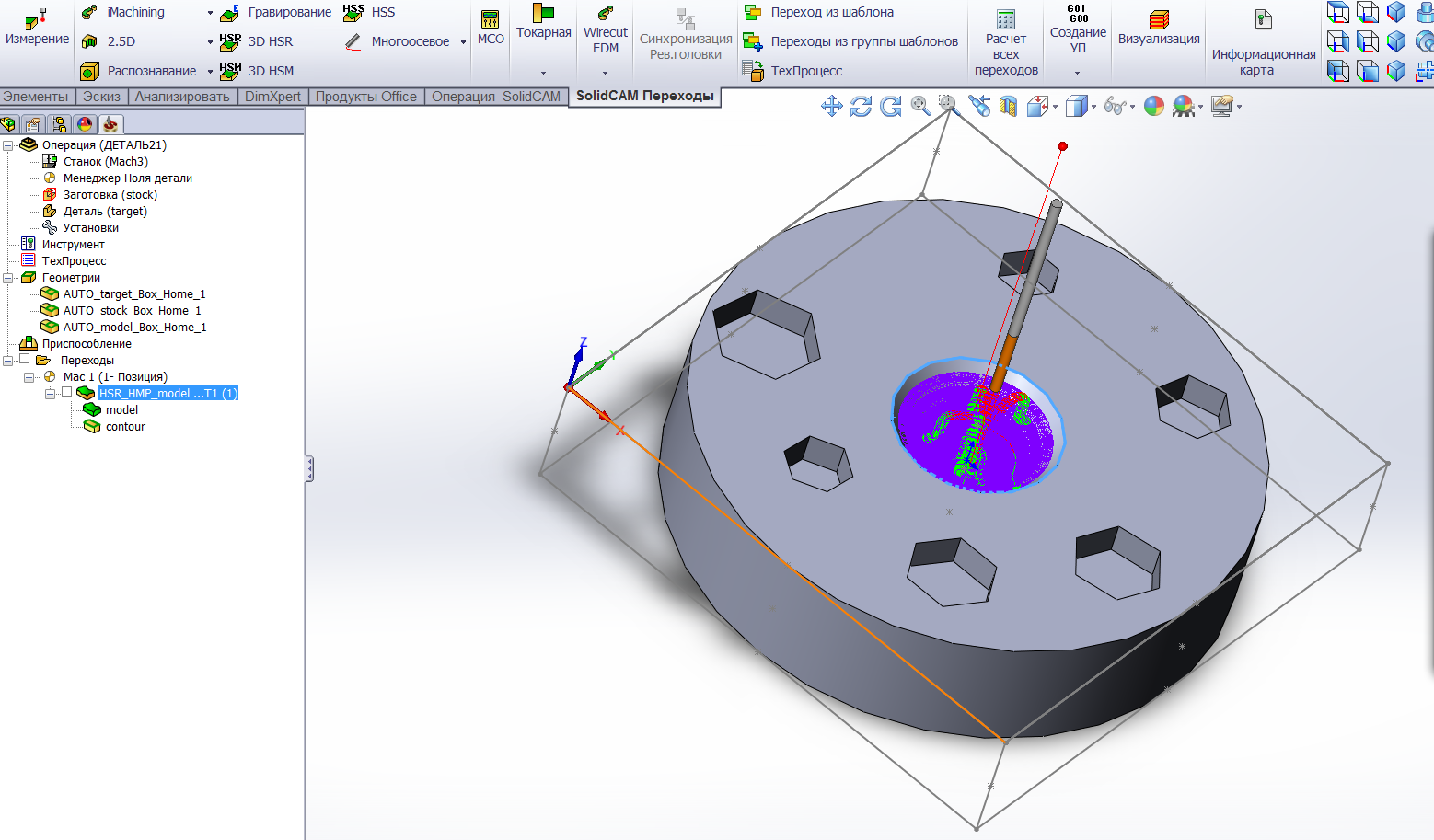Viewport: 1434px width, 840px height.
Task: Generate G-code with Создание УП
Action: [1078, 29]
